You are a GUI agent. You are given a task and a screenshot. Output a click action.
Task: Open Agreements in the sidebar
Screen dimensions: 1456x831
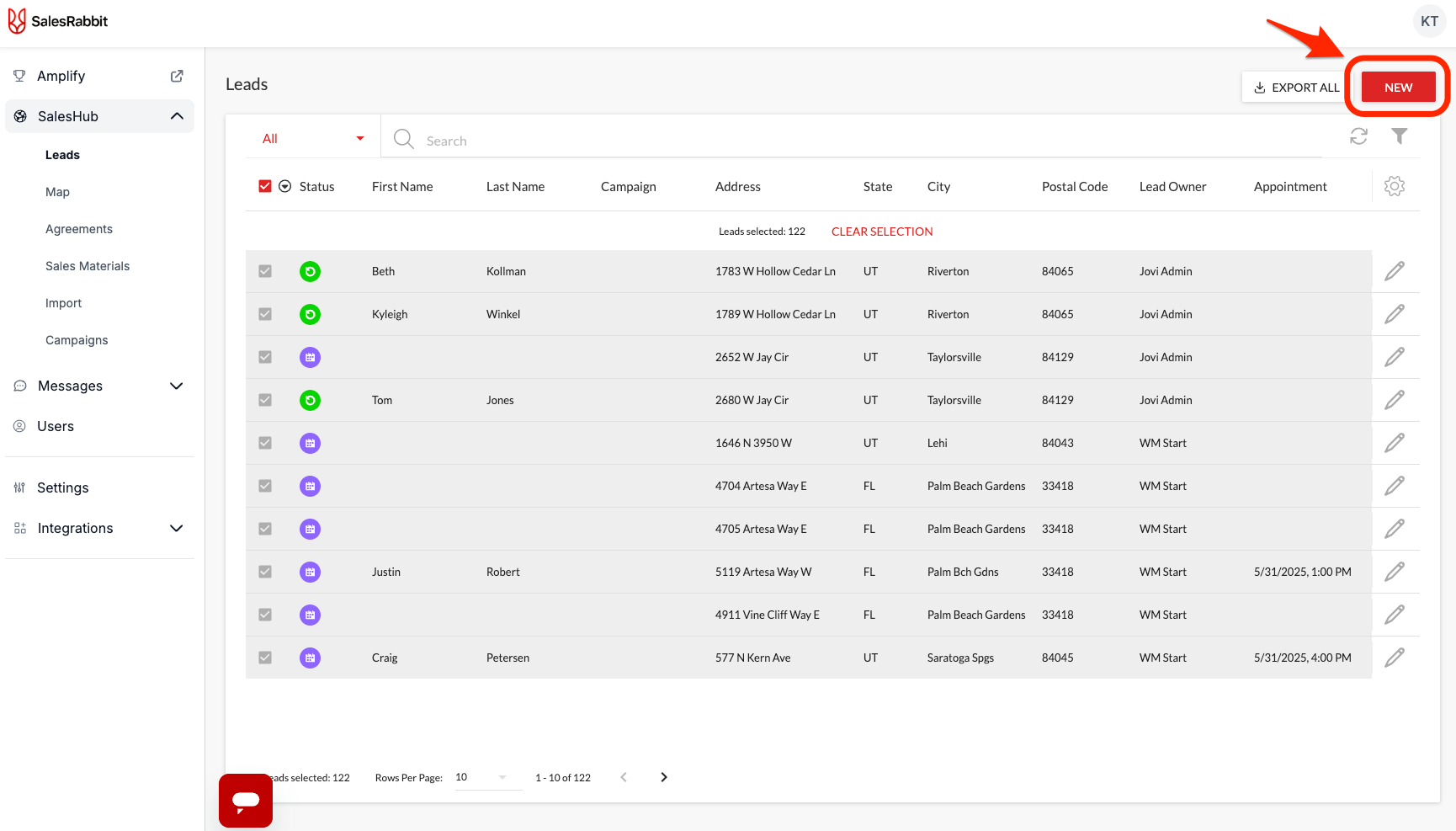tap(79, 229)
